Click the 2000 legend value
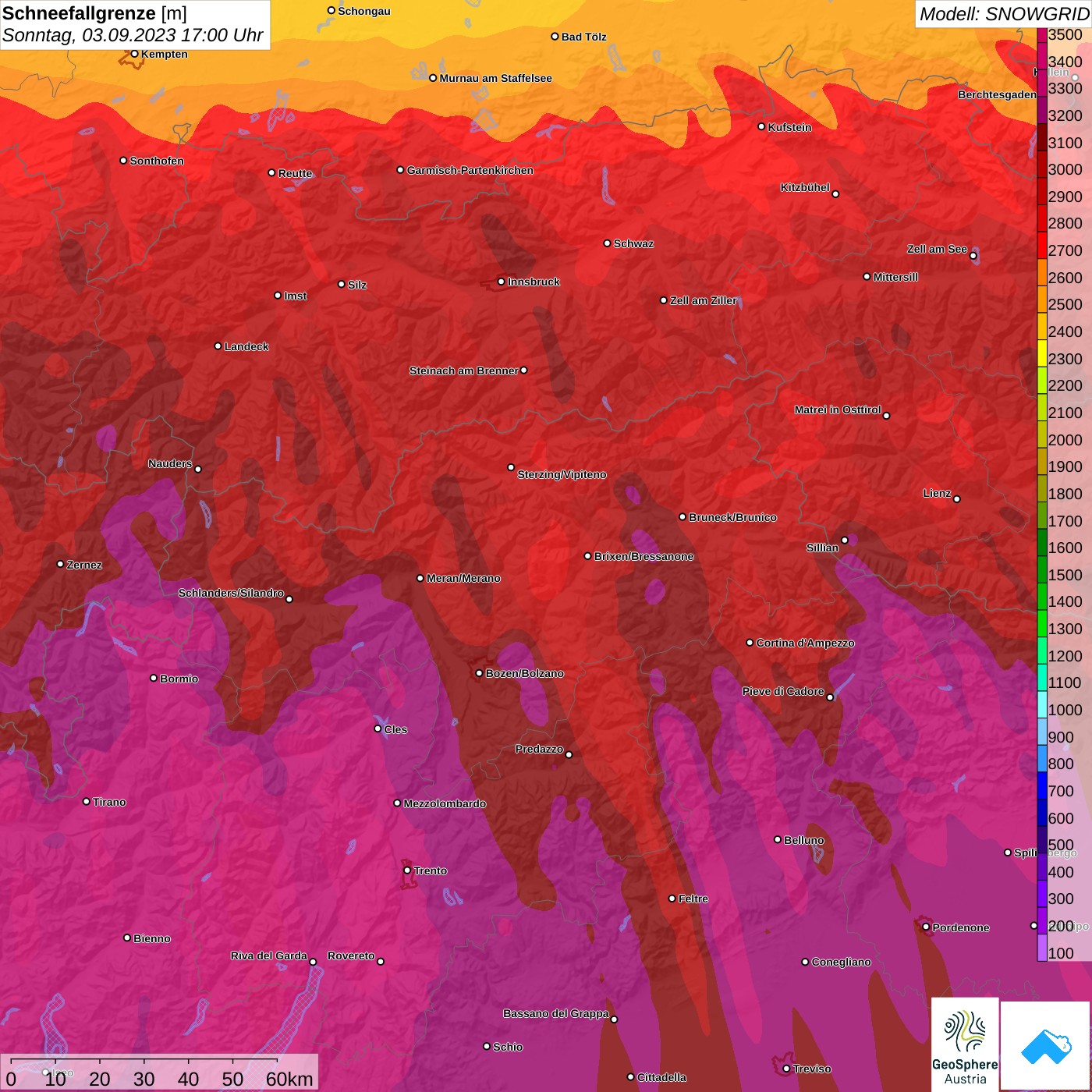The height and width of the screenshot is (1092, 1092). click(x=1065, y=440)
